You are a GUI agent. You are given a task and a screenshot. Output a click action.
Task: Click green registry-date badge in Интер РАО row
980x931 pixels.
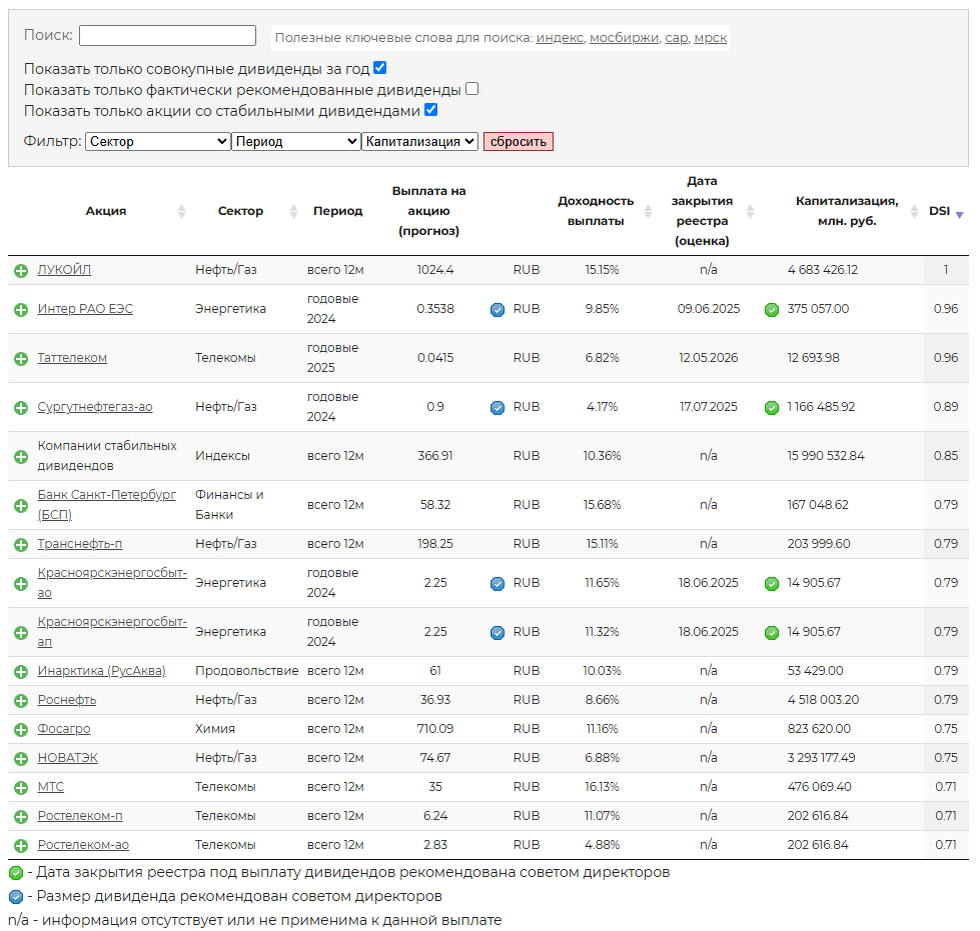[x=772, y=310]
